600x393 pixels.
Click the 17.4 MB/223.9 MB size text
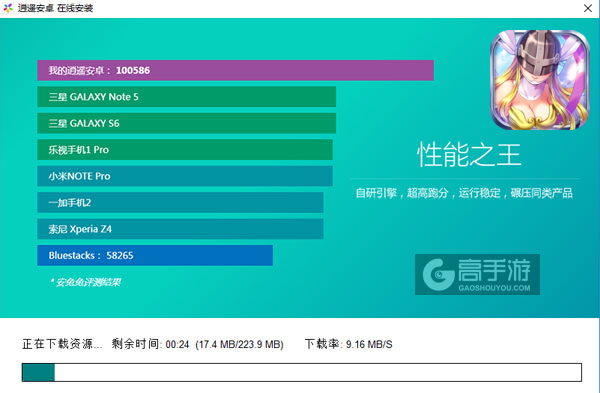(240, 344)
